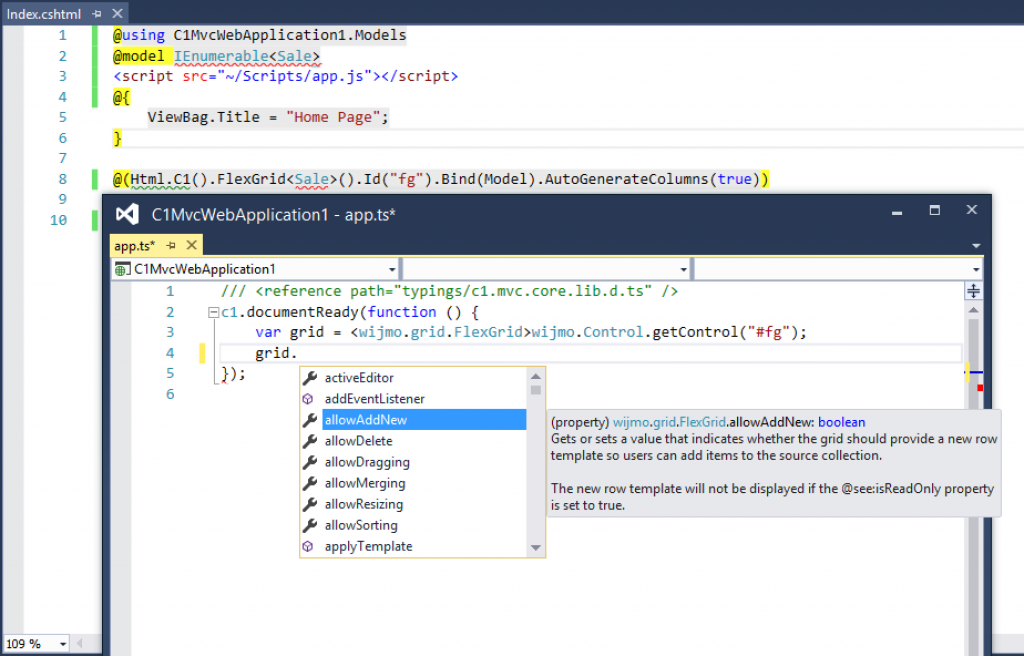Click 'getControl' in app.ts line 3
1024x656 pixels.
(x=695, y=332)
